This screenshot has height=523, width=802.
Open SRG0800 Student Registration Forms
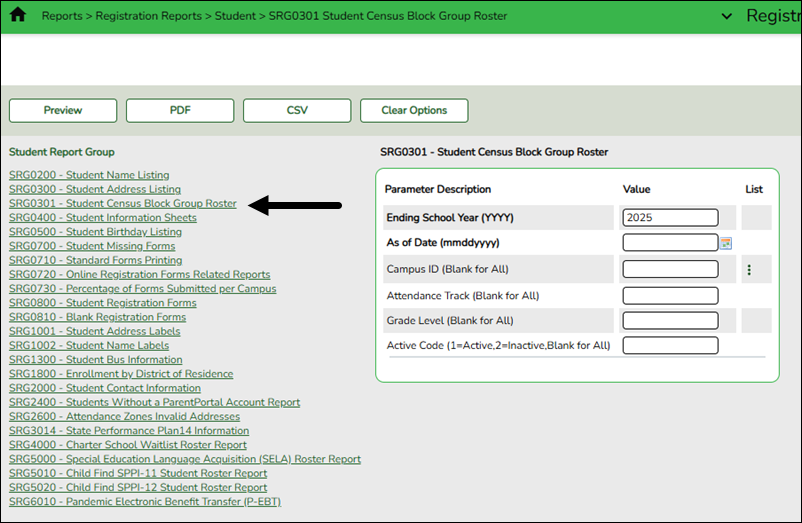click(103, 303)
